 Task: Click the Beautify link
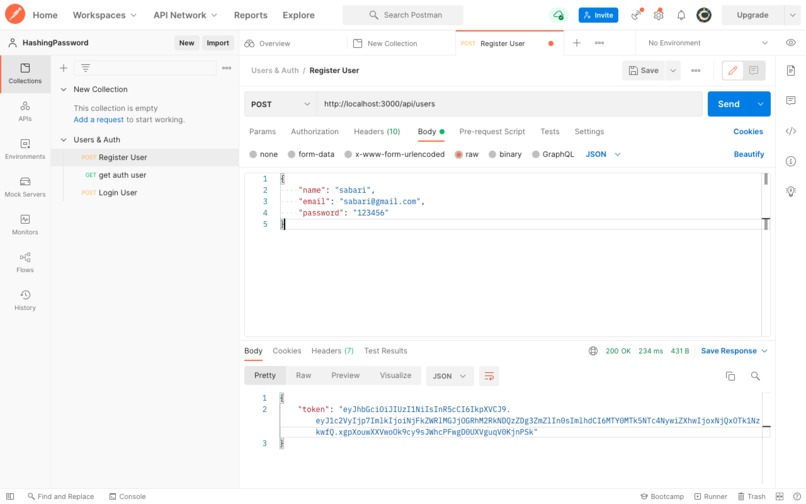748,154
